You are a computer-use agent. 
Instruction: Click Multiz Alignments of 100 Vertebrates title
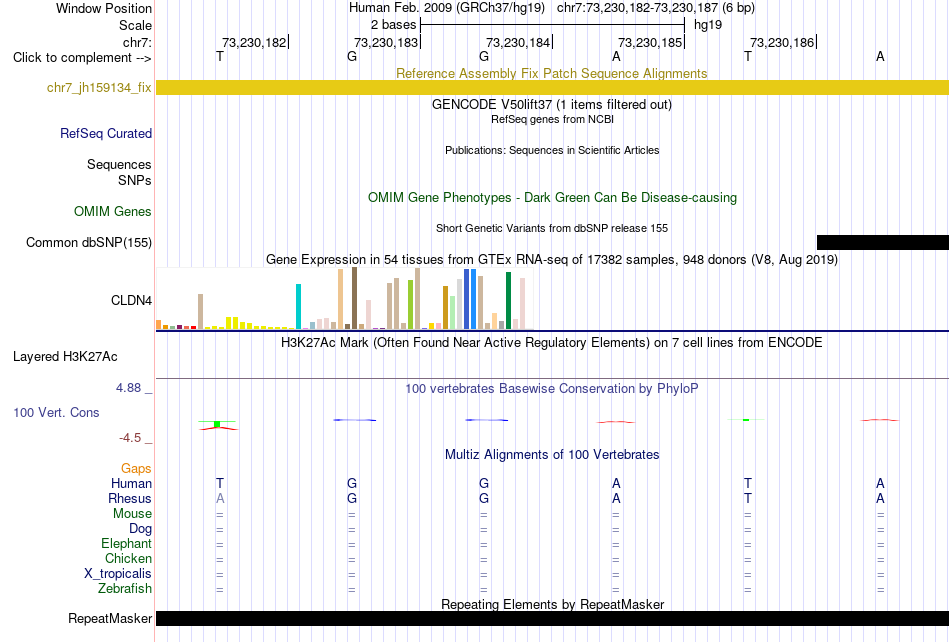point(552,455)
